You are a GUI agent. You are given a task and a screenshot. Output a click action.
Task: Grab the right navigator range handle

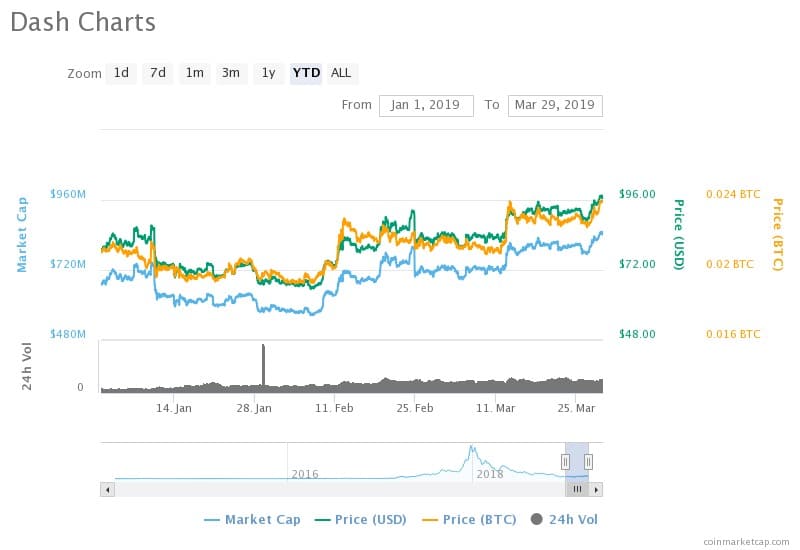click(588, 462)
